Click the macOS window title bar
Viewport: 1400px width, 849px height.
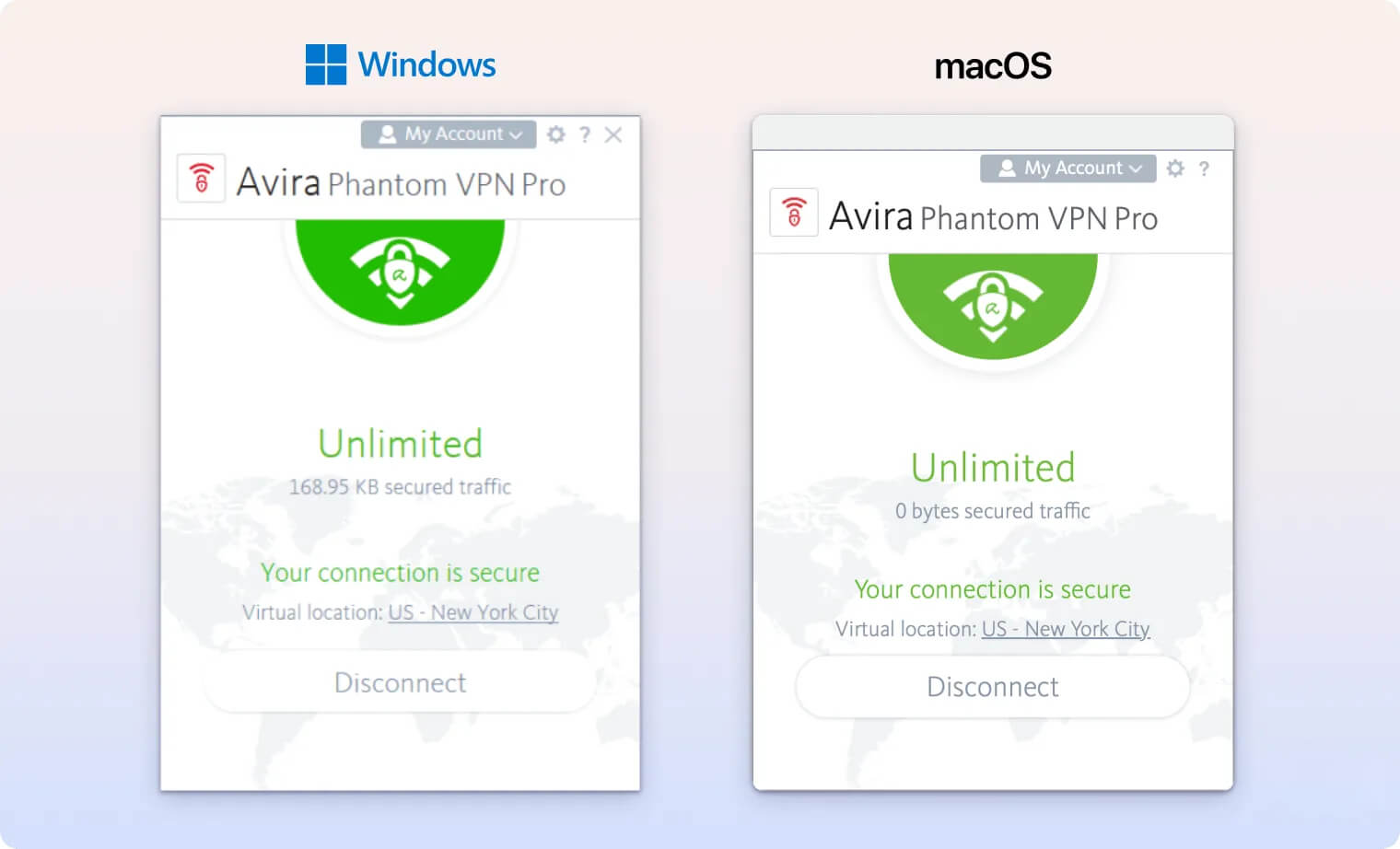pos(993,132)
